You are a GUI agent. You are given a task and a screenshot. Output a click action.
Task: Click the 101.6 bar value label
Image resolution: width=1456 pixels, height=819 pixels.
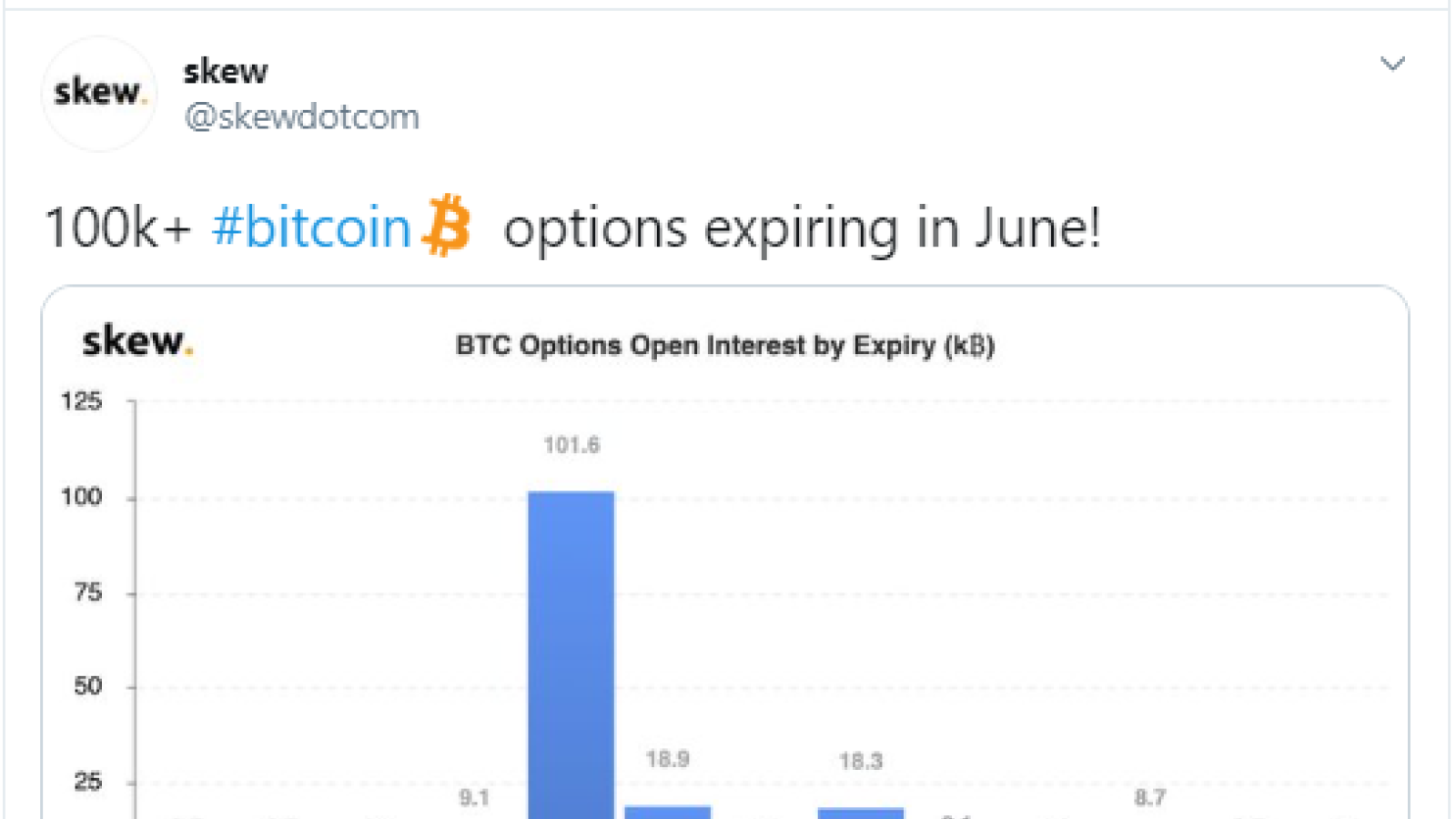click(571, 445)
